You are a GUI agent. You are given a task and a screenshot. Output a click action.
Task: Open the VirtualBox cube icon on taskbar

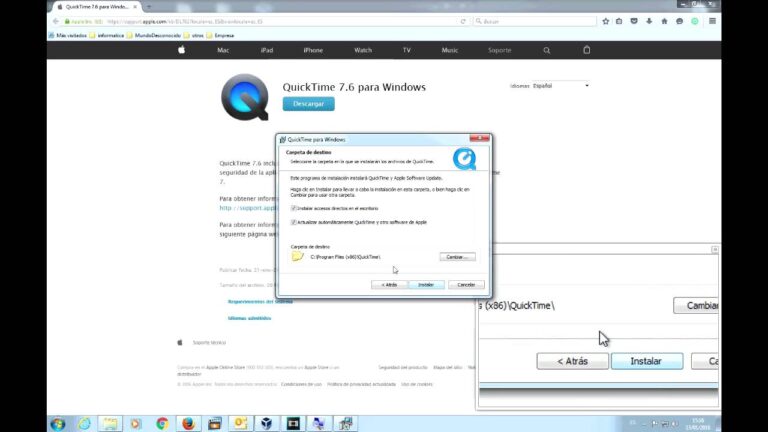[266, 424]
